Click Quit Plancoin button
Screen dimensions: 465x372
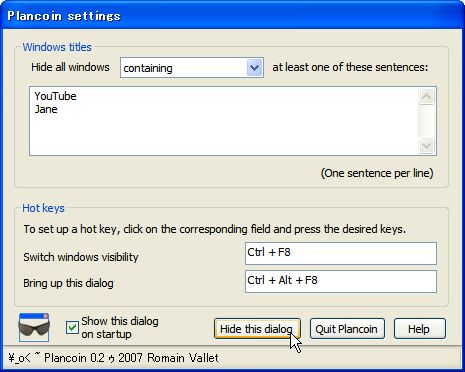tap(347, 329)
